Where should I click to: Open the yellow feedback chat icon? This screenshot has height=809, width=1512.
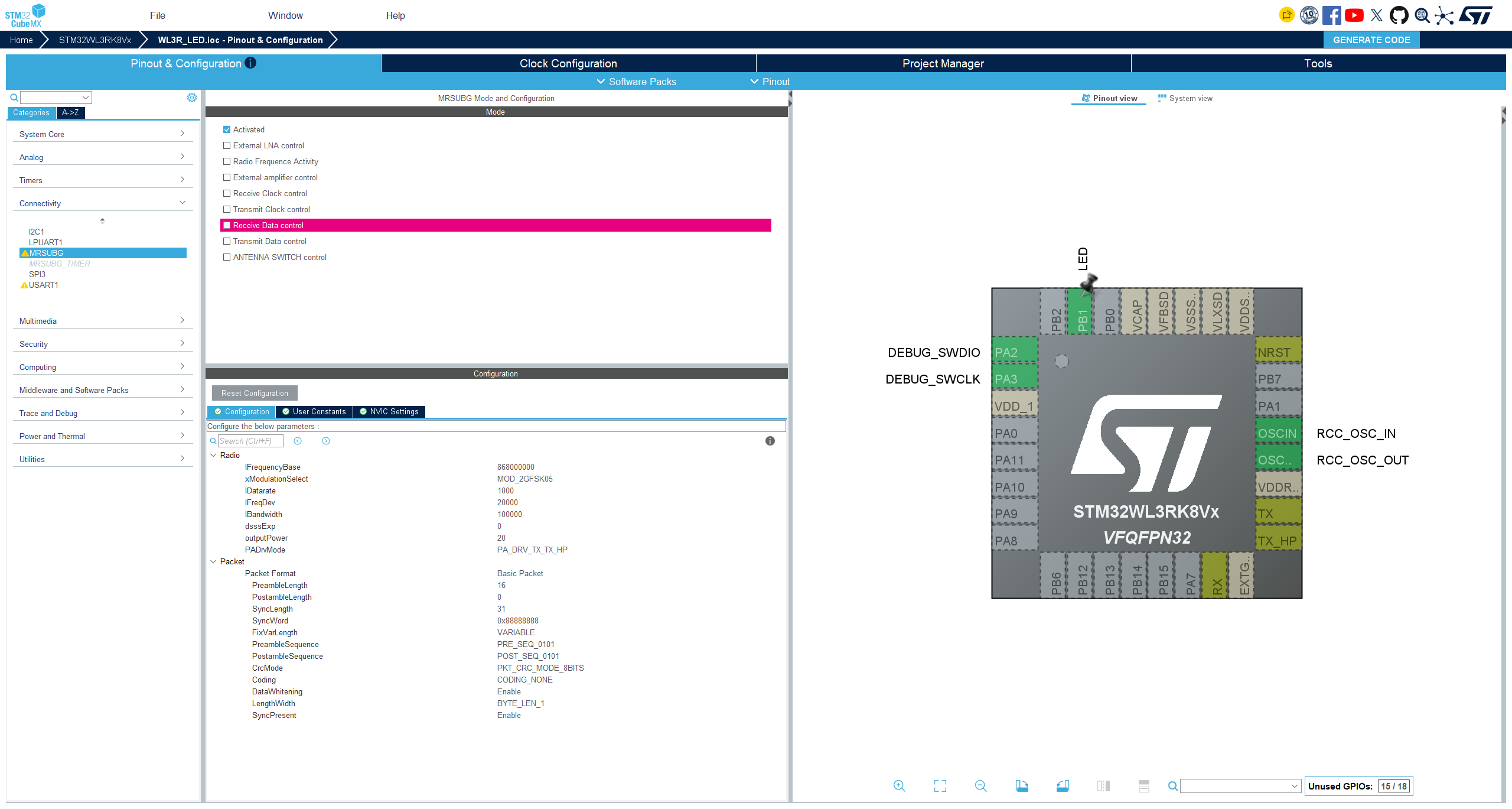1286,15
